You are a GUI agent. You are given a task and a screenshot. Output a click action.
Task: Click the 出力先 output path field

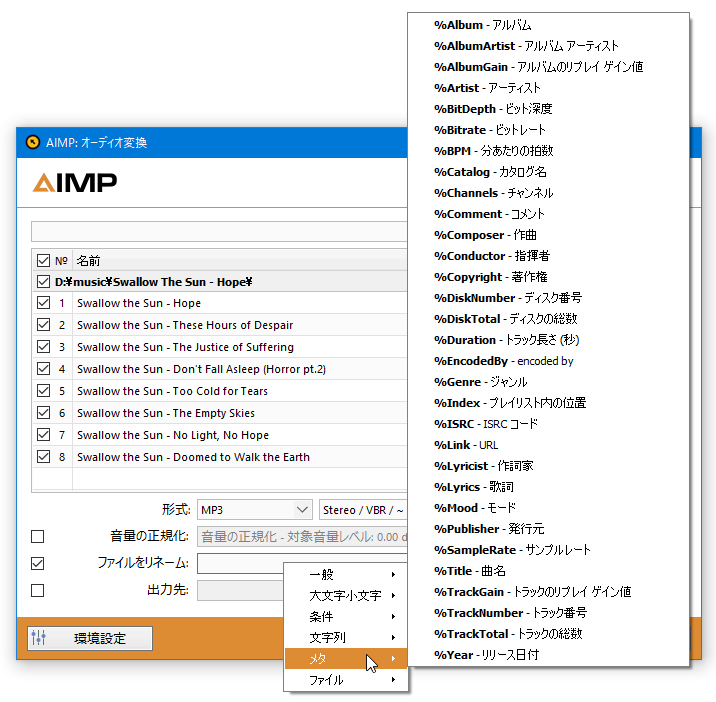240,591
